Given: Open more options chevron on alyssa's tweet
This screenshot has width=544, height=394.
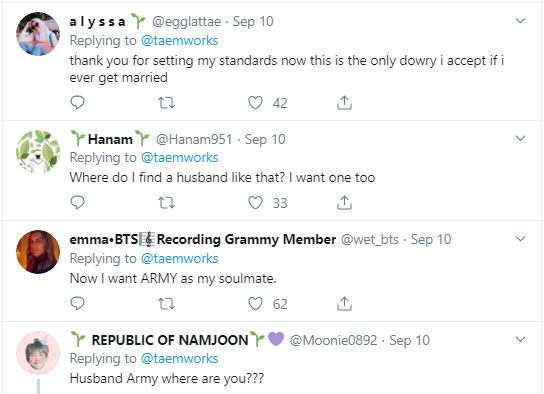Looking at the screenshot, I should coord(520,21).
